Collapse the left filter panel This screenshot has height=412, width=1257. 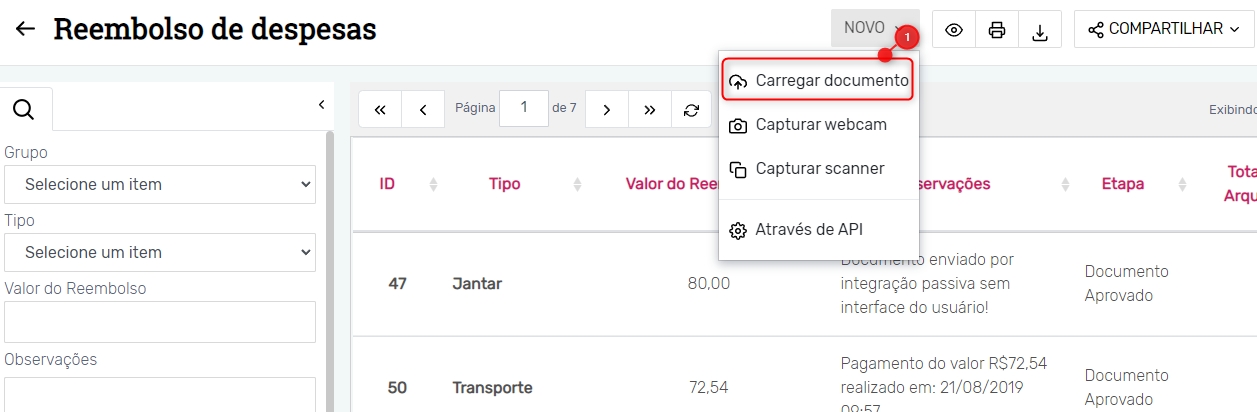321,104
